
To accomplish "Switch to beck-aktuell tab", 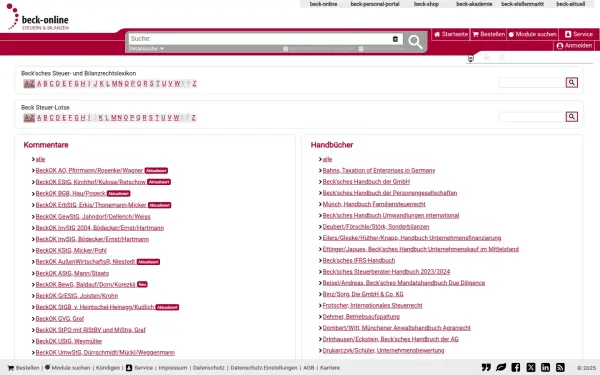I will [x=571, y=4].
